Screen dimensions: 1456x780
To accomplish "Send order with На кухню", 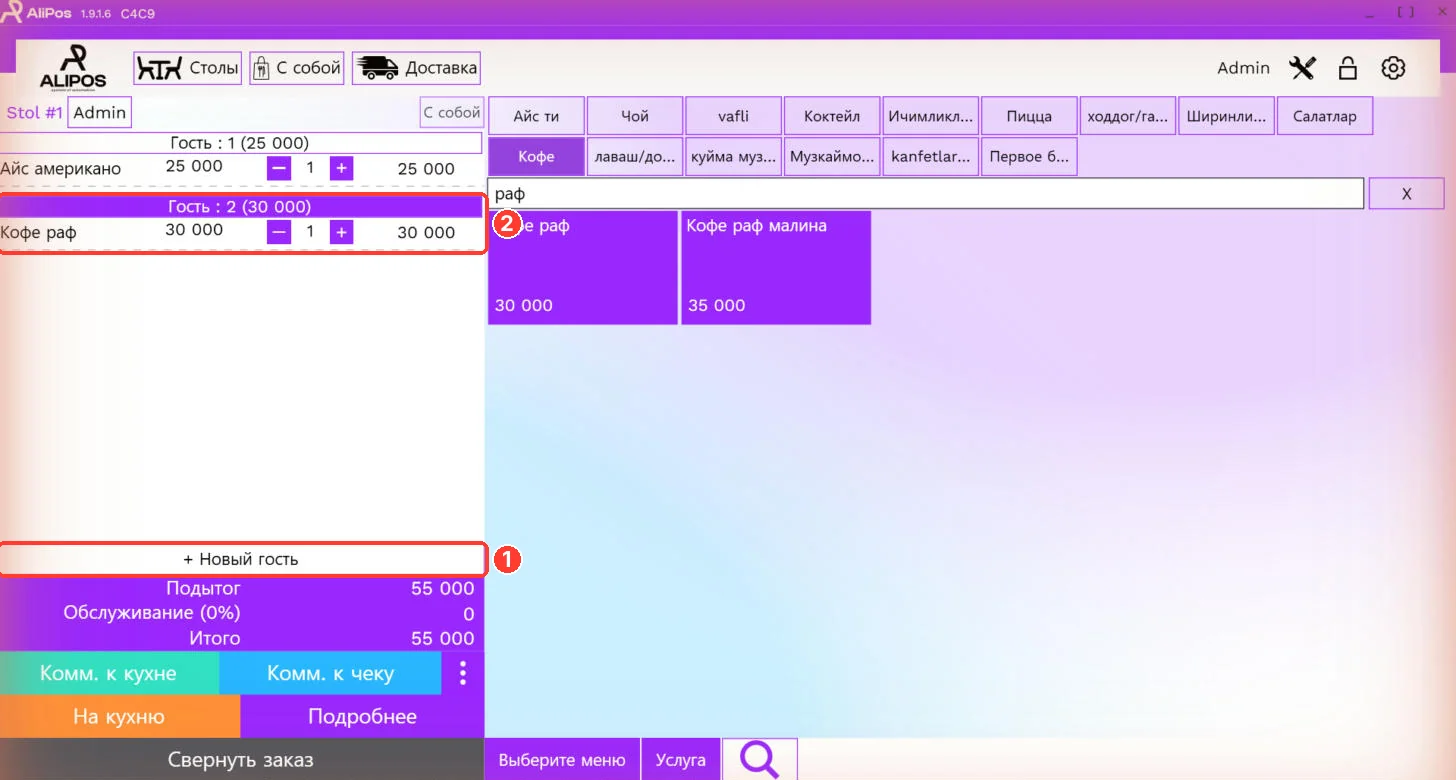I will [120, 716].
